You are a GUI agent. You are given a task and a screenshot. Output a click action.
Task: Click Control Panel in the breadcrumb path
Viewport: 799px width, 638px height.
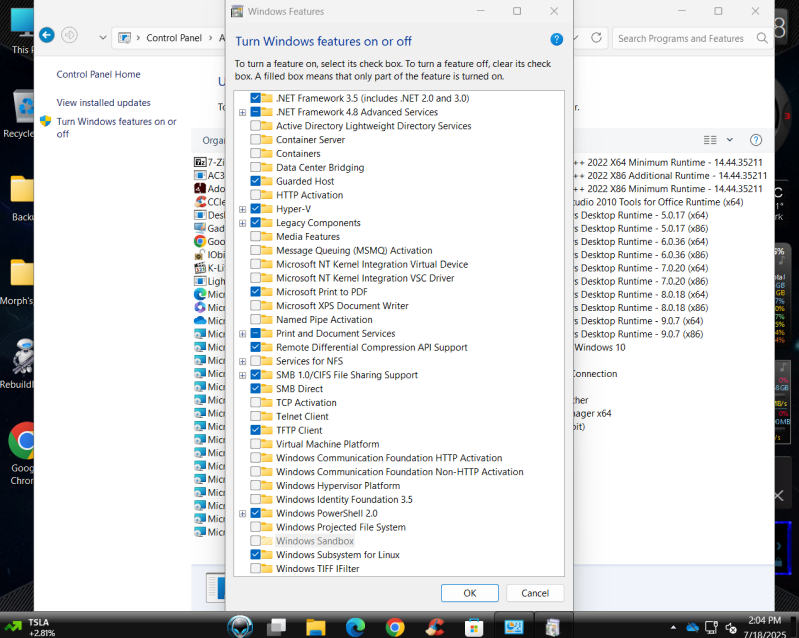click(x=174, y=38)
